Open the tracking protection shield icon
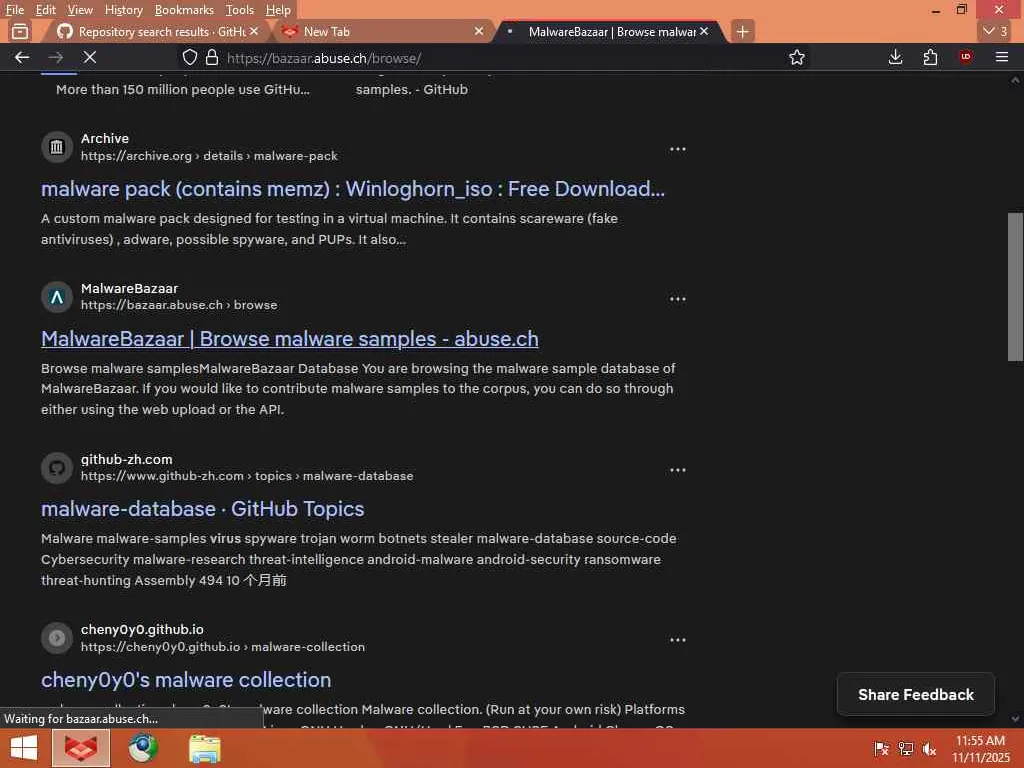The width and height of the screenshot is (1024, 768). tap(189, 57)
